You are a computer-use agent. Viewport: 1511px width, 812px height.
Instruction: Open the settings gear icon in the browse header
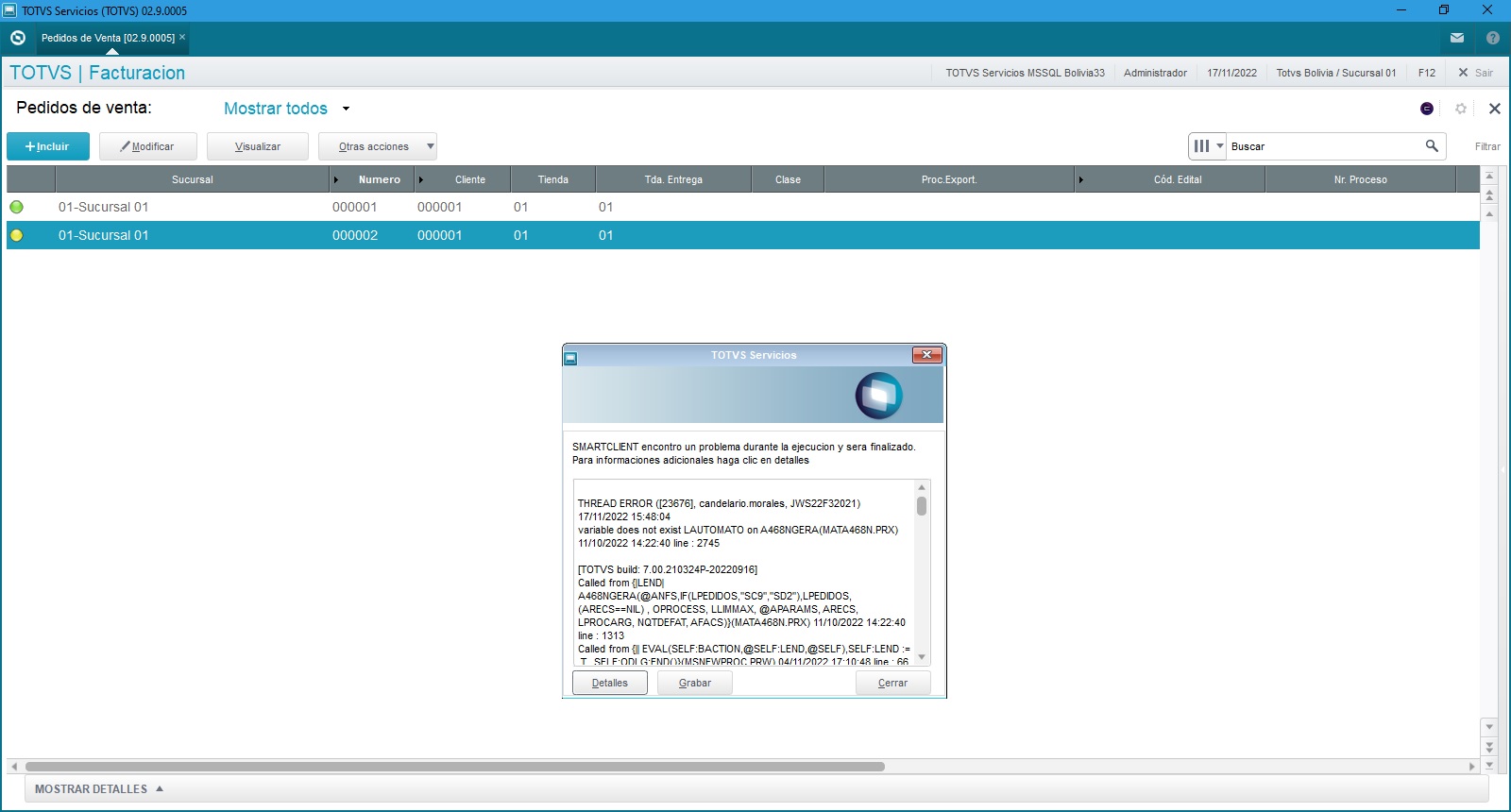coord(1461,109)
